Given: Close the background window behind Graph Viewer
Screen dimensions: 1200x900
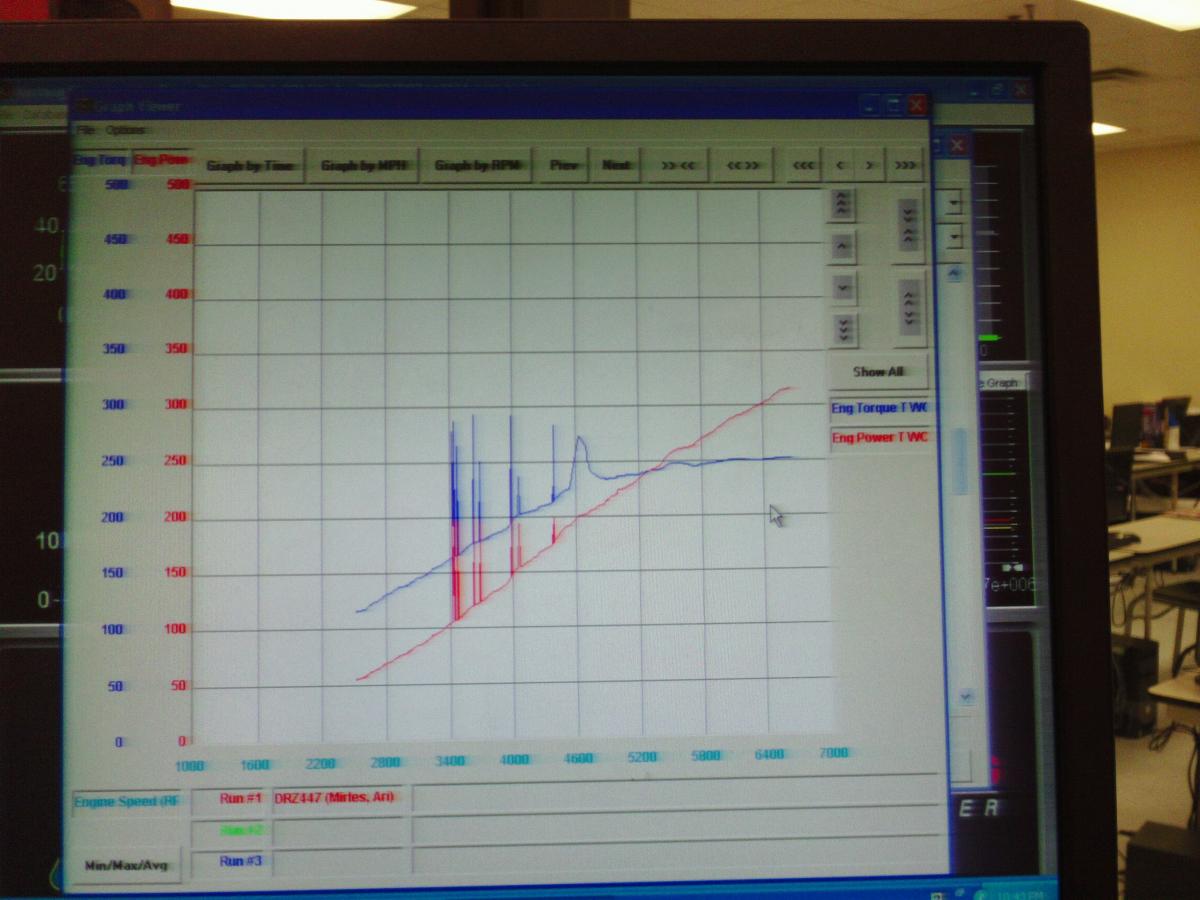Looking at the screenshot, I should pos(959,146).
